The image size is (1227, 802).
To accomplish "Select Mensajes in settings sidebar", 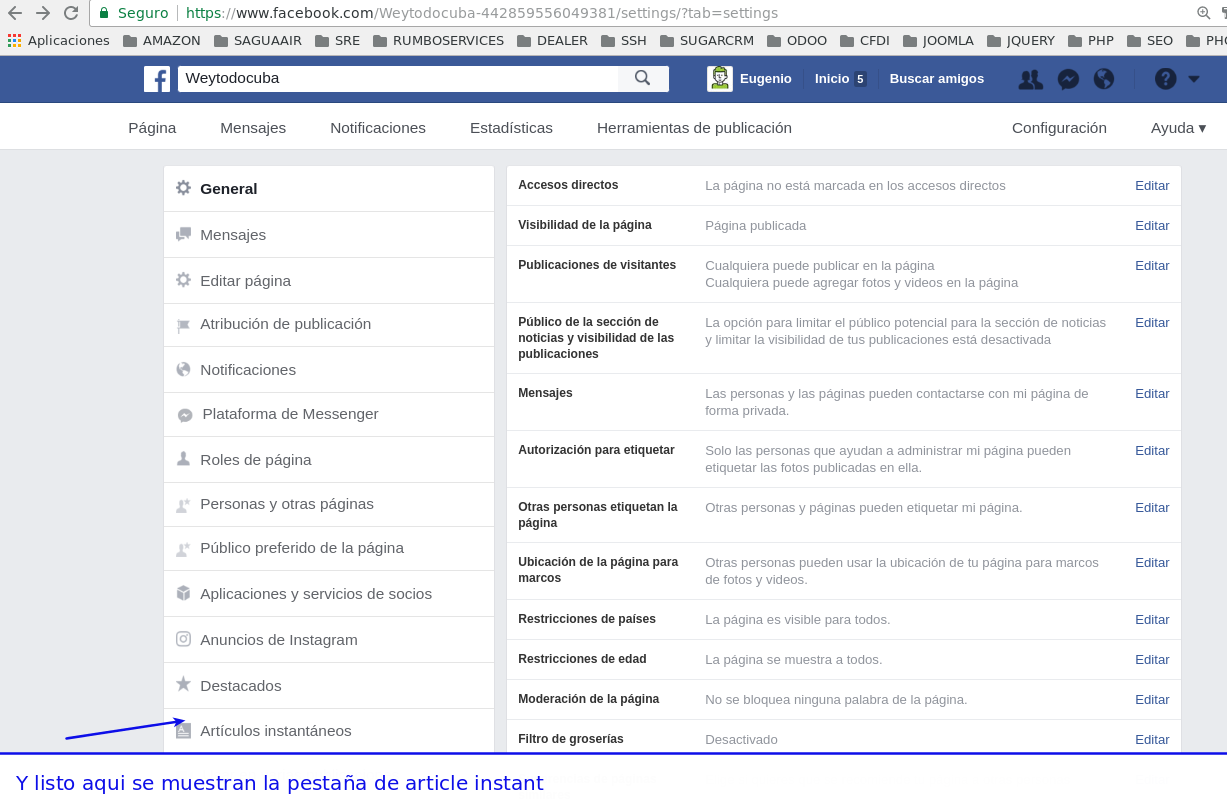I will point(329,235).
